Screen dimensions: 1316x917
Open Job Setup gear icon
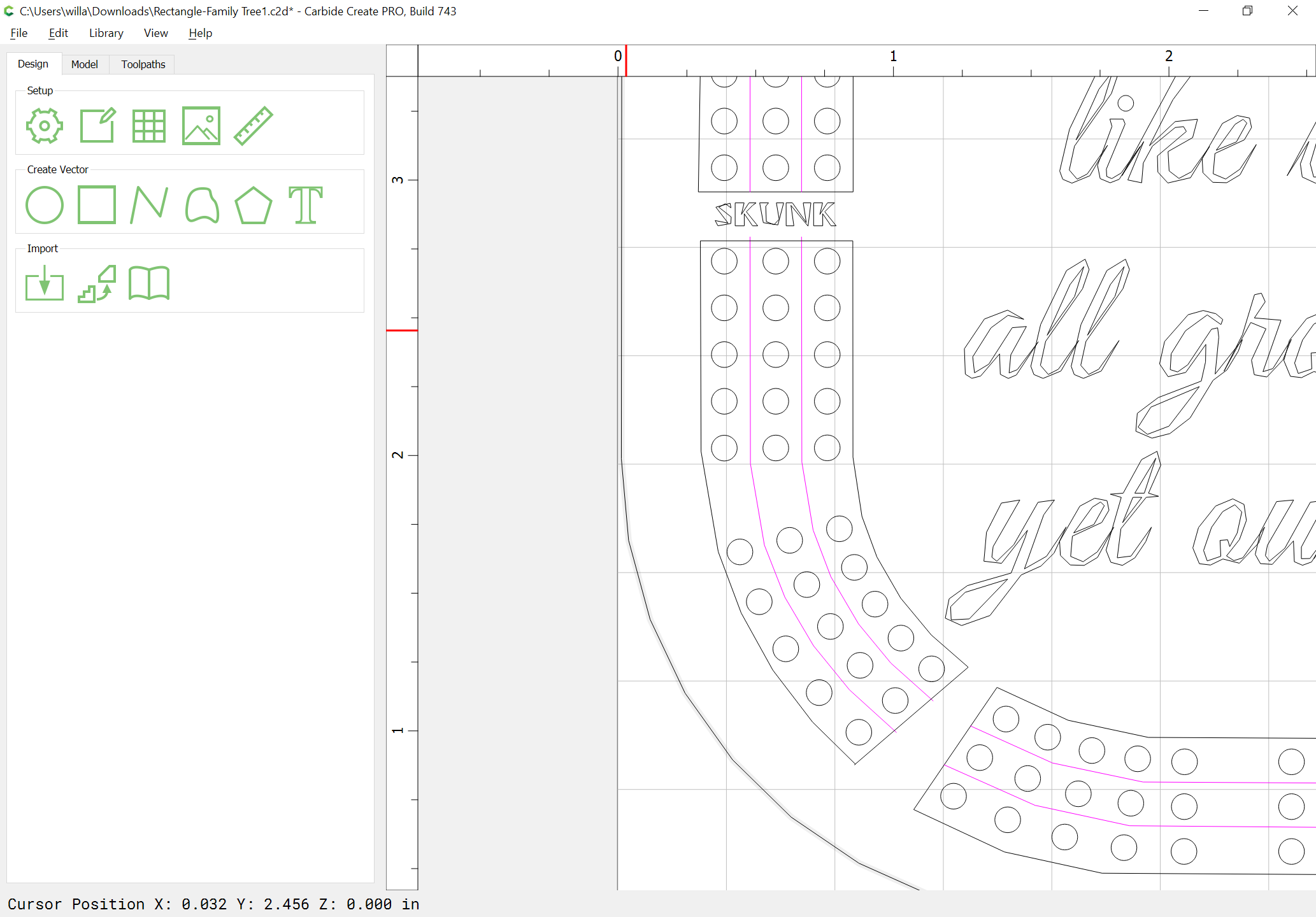click(45, 125)
